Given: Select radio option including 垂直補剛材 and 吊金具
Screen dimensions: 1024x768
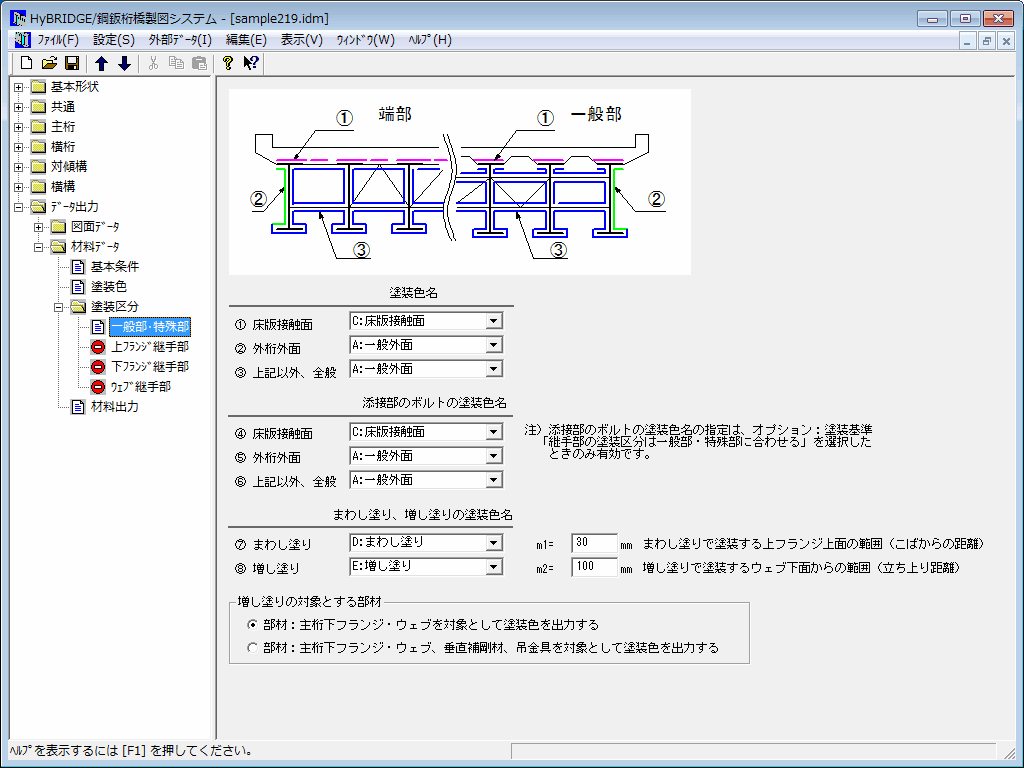Looking at the screenshot, I should tap(252, 648).
